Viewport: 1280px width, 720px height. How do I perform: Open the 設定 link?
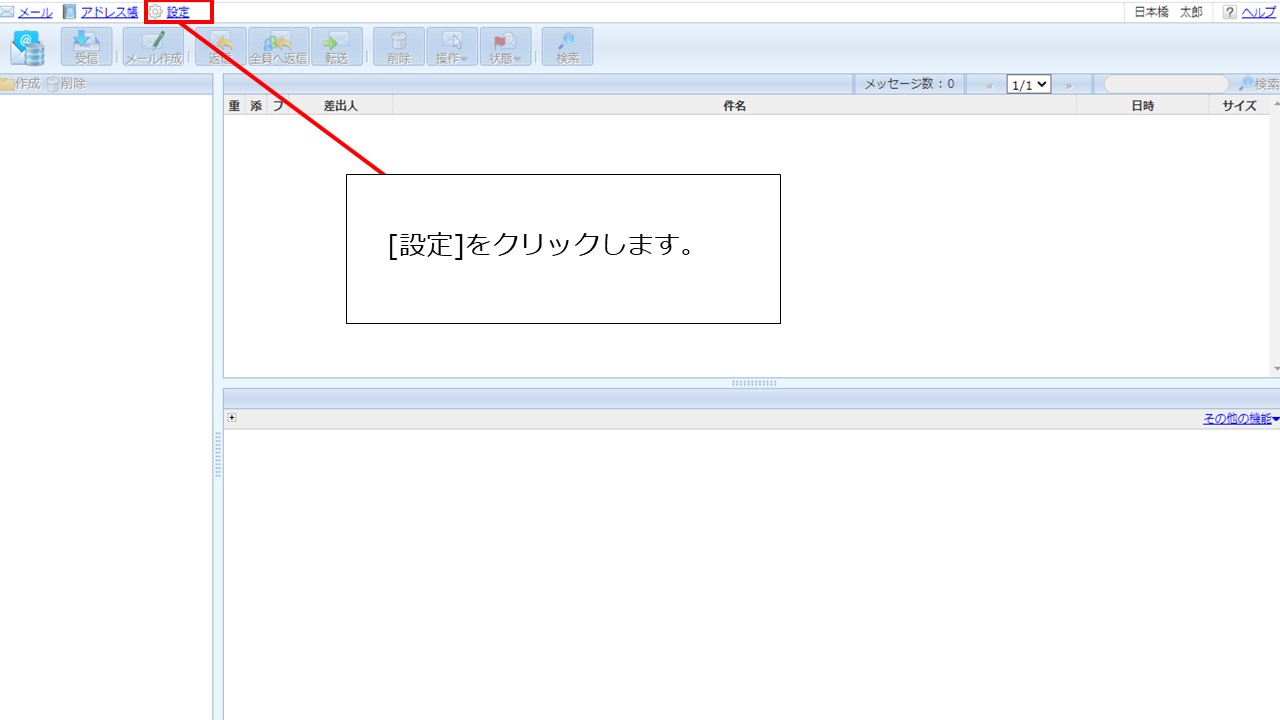[178, 12]
